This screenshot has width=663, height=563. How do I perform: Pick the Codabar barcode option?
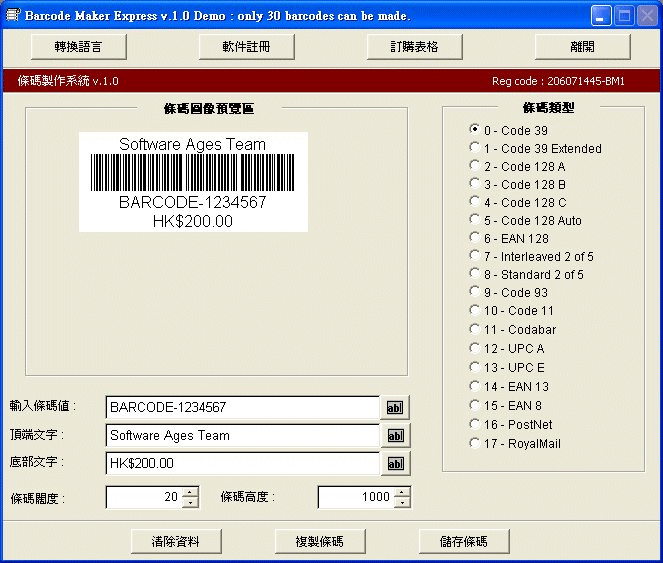tap(475, 329)
